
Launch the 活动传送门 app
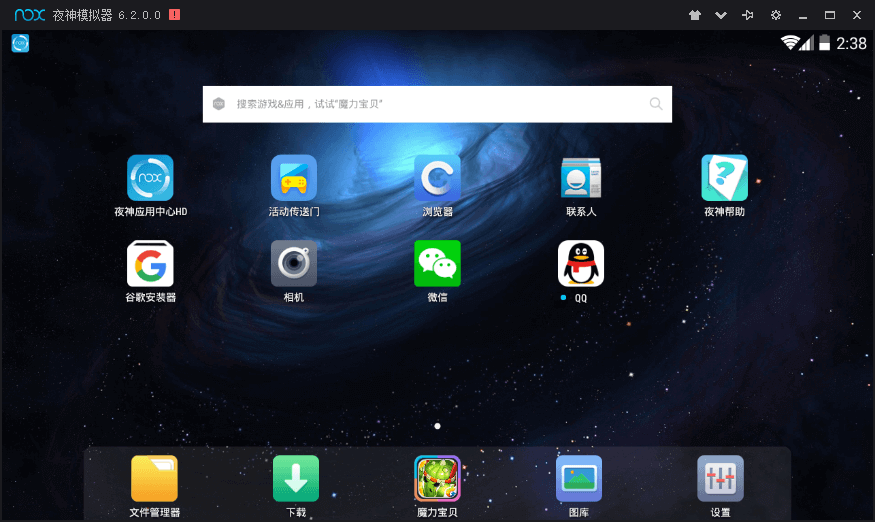pos(294,178)
